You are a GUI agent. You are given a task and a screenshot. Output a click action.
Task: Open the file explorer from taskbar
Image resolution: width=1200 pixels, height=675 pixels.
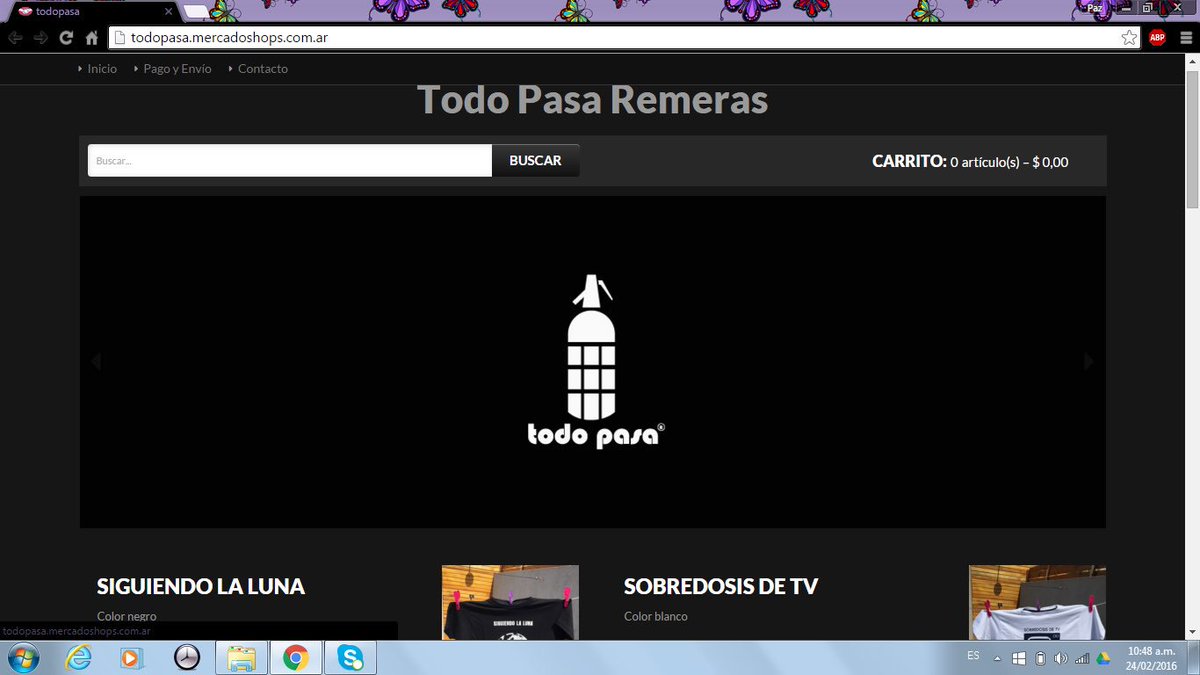coord(241,658)
